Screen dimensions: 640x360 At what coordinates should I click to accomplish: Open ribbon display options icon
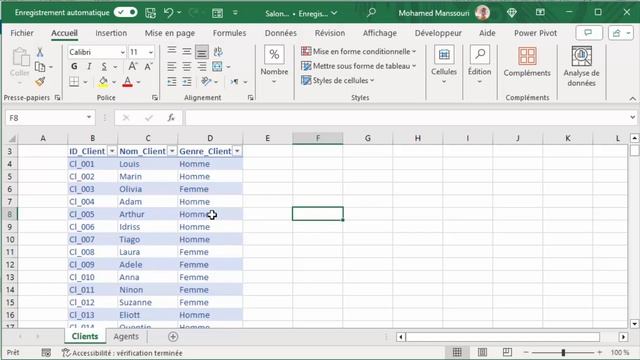coord(540,12)
